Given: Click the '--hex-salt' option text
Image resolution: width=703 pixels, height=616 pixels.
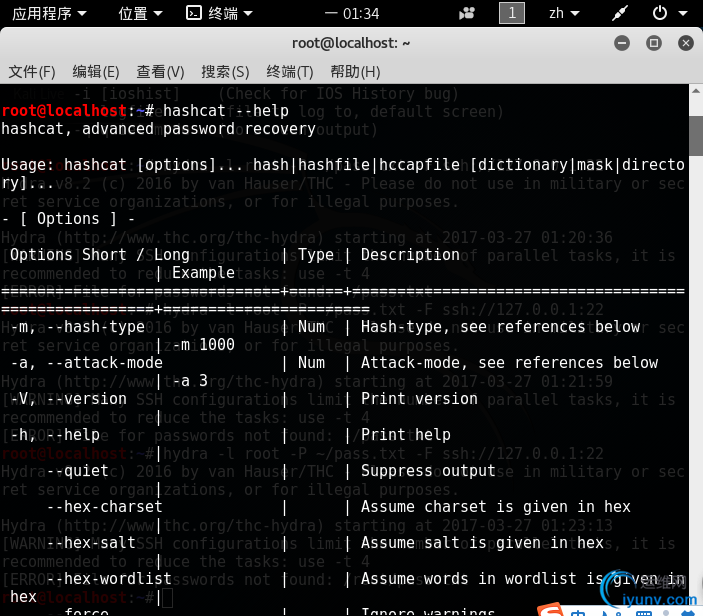Looking at the screenshot, I should click(91, 543).
